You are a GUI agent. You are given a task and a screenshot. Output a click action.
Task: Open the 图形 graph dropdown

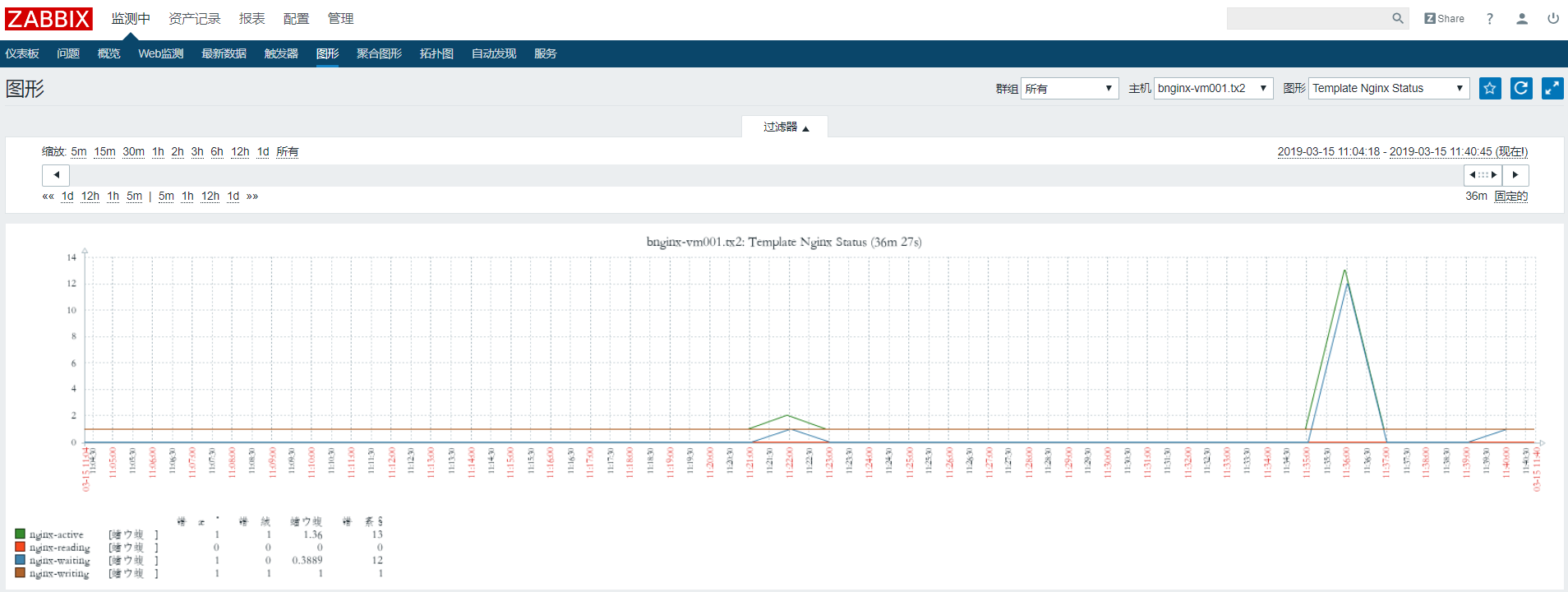(1388, 88)
